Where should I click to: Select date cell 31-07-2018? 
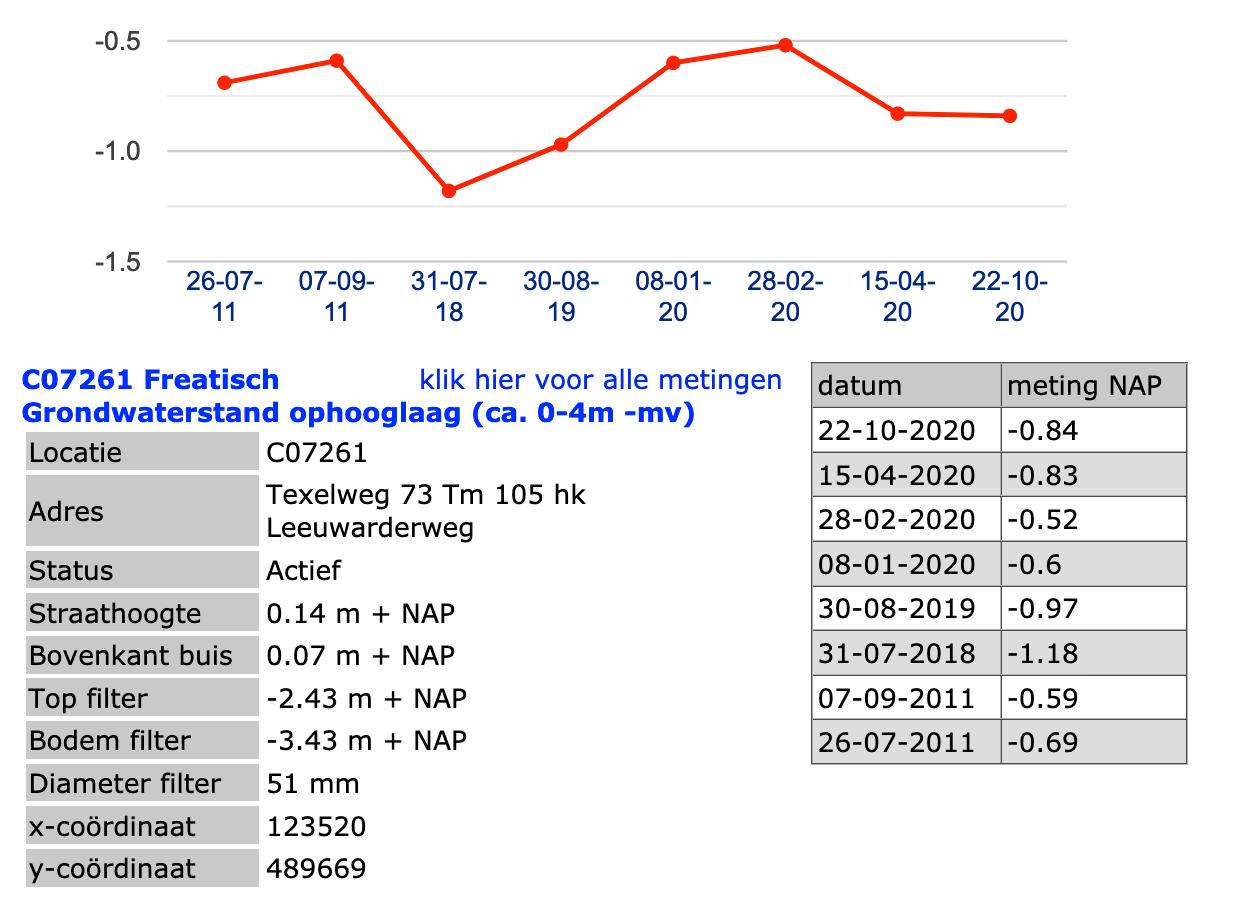907,653
